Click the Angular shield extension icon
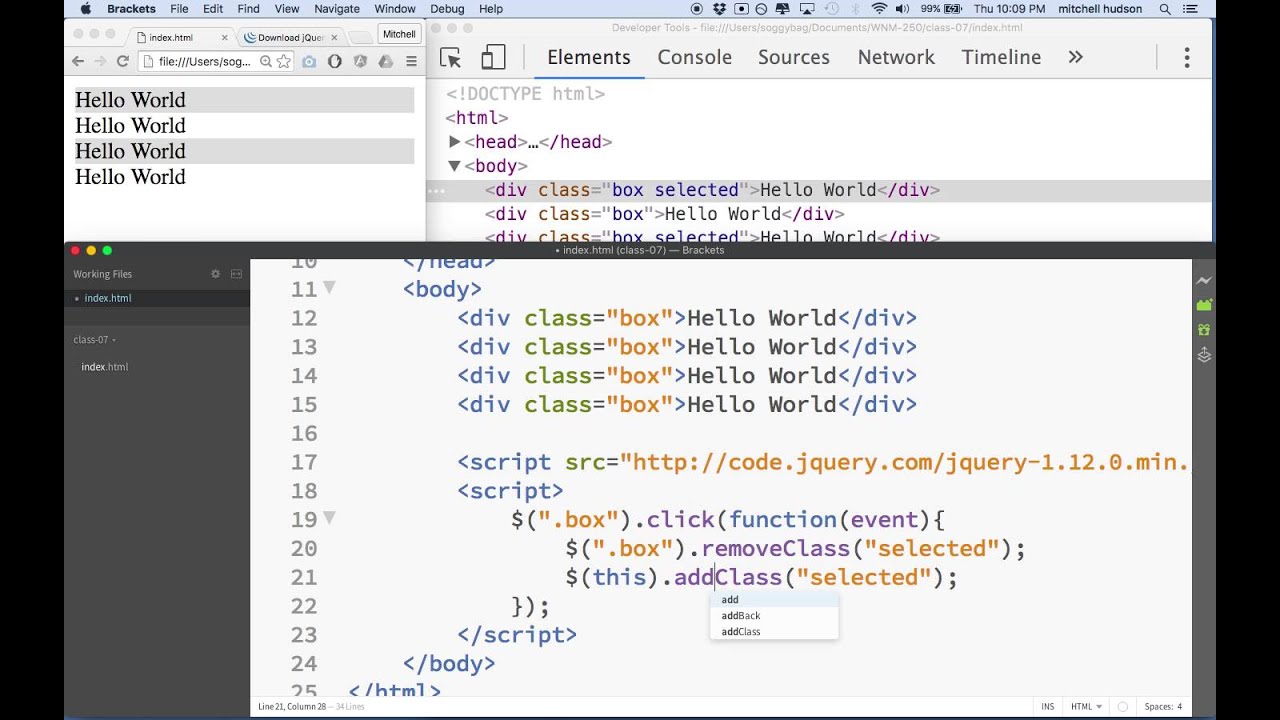 point(360,61)
